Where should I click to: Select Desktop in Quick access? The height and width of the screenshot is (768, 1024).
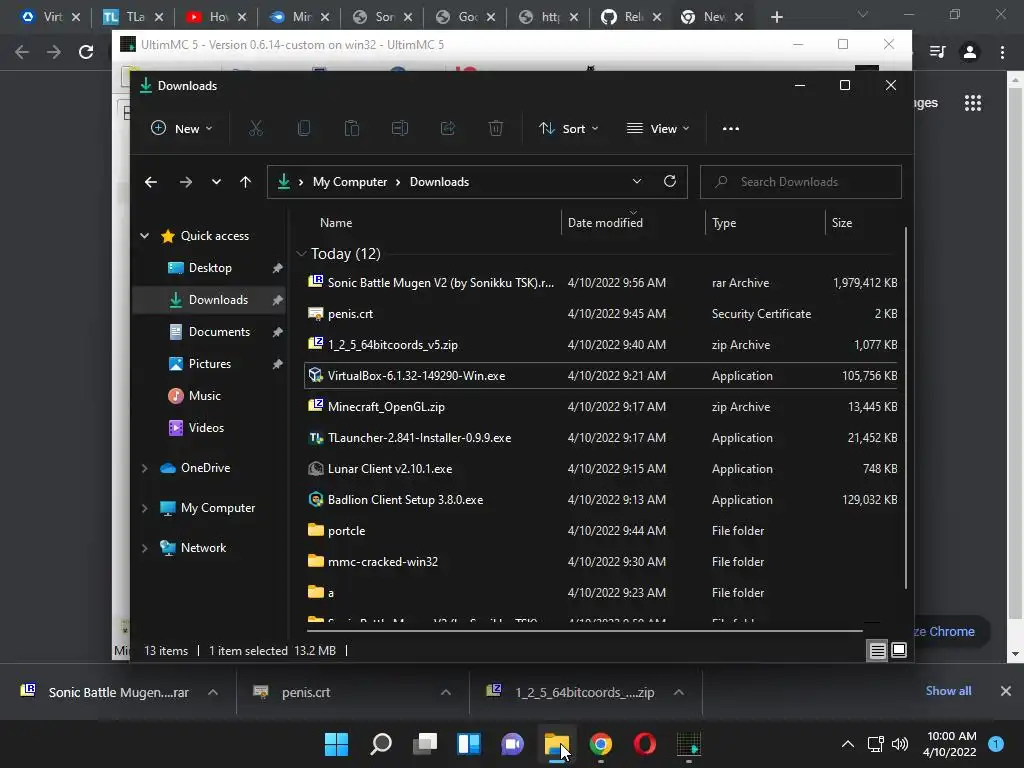(209, 268)
